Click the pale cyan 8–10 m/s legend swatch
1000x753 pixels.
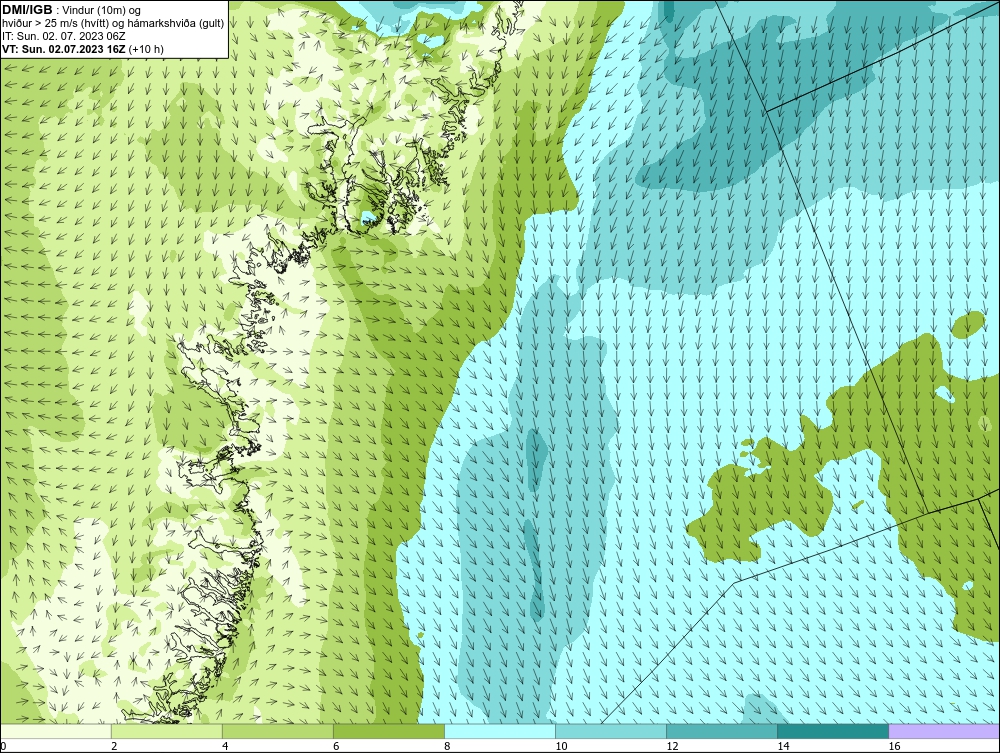pyautogui.click(x=500, y=731)
